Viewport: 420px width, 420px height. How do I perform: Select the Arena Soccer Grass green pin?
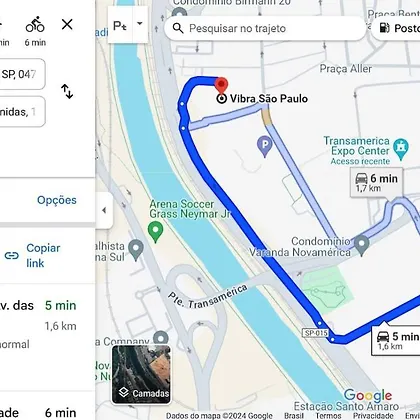click(155, 232)
